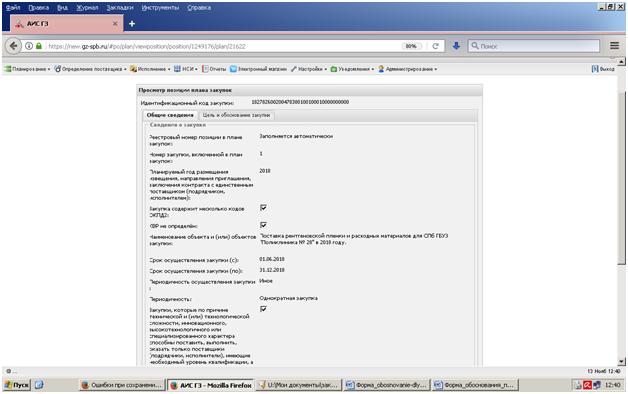This screenshot has height=394, width=628.
Task: Toggle checkbox for technically complex purchases
Action: pos(263,309)
